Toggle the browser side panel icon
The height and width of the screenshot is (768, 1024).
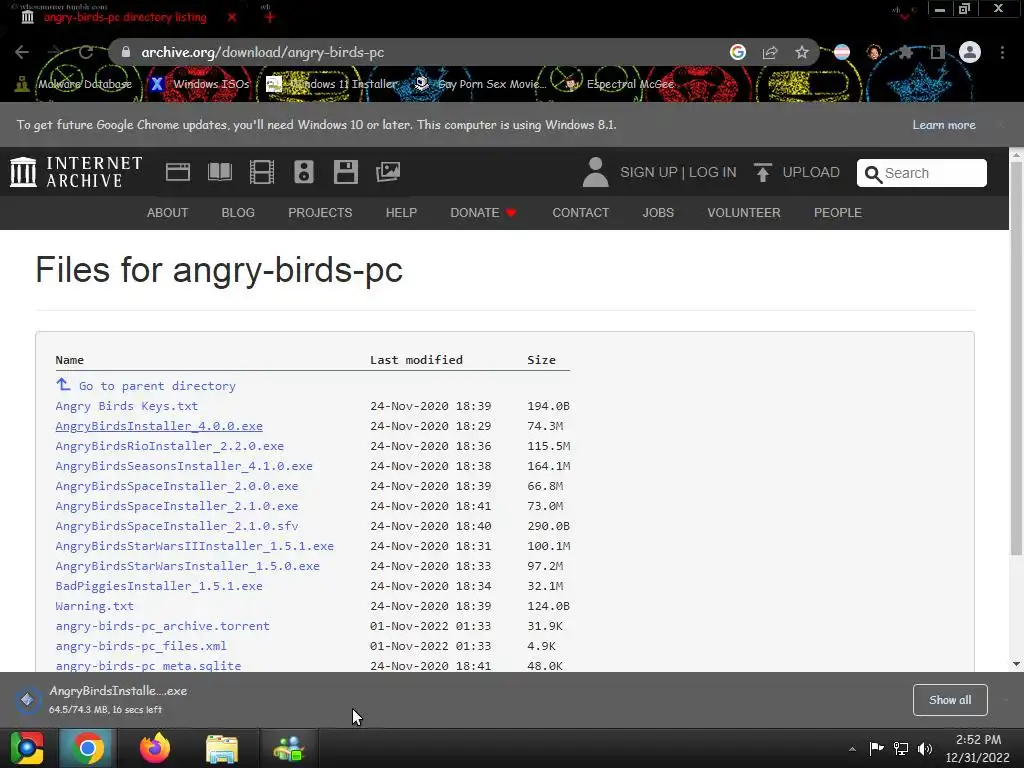pyautogui.click(x=938, y=52)
